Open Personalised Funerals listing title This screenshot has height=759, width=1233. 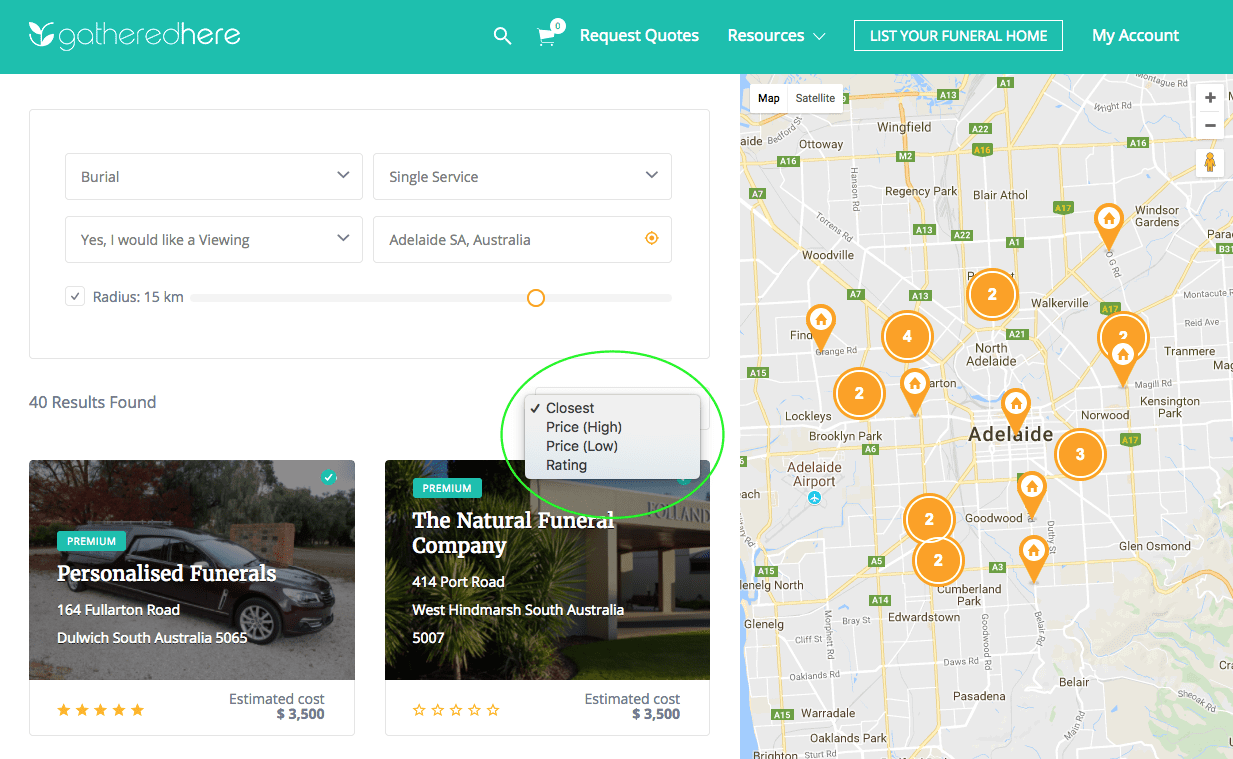coord(166,573)
